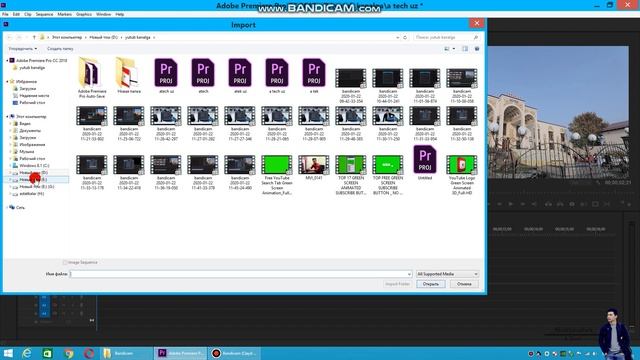Click in the Поиск search box
This screenshot has height=360, width=640.
click(x=443, y=37)
